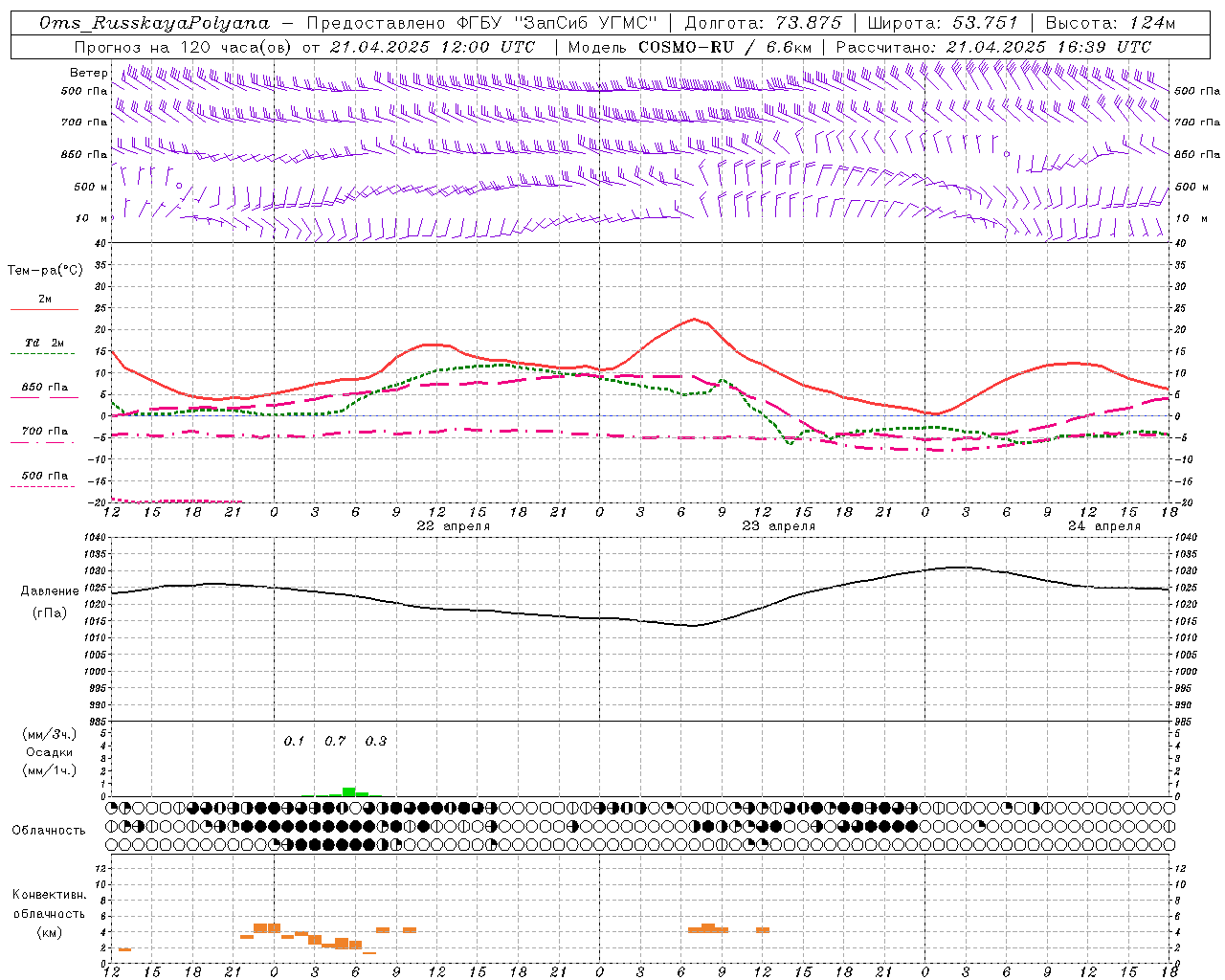The height and width of the screenshot is (980, 1225).
Task: Click the (мм/1ч.) precipitation unit label
Action: 50,769
